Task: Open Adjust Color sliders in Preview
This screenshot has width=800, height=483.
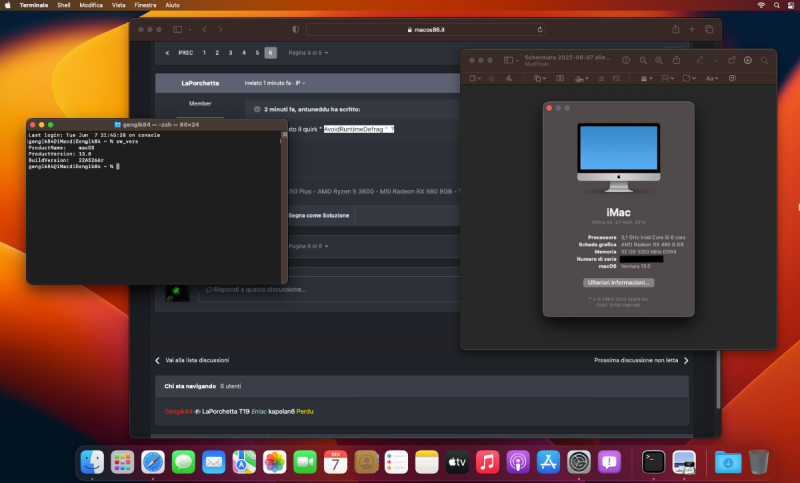Action: 601,79
